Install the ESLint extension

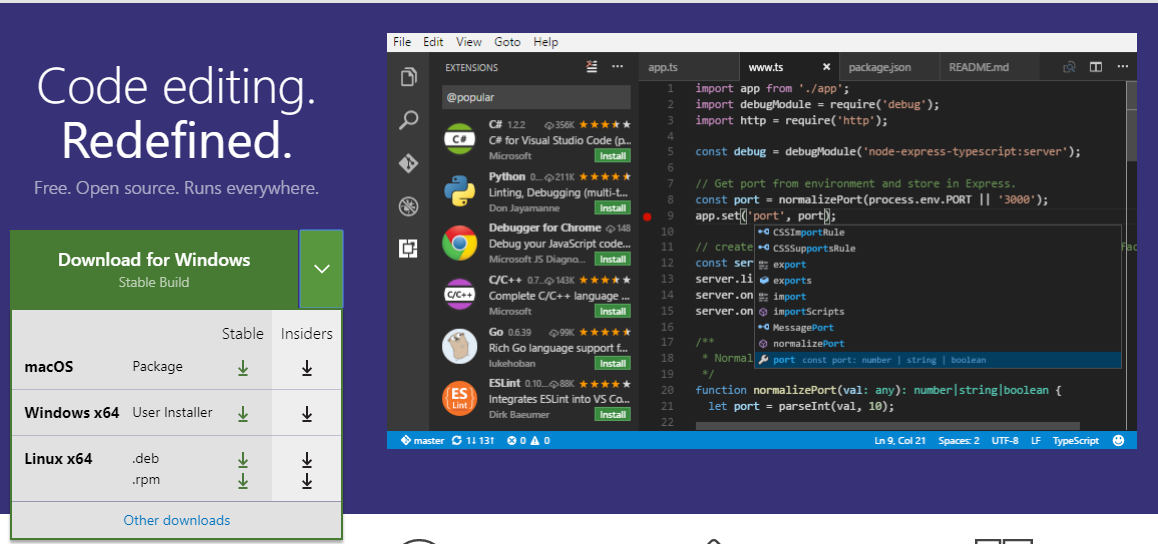point(613,415)
